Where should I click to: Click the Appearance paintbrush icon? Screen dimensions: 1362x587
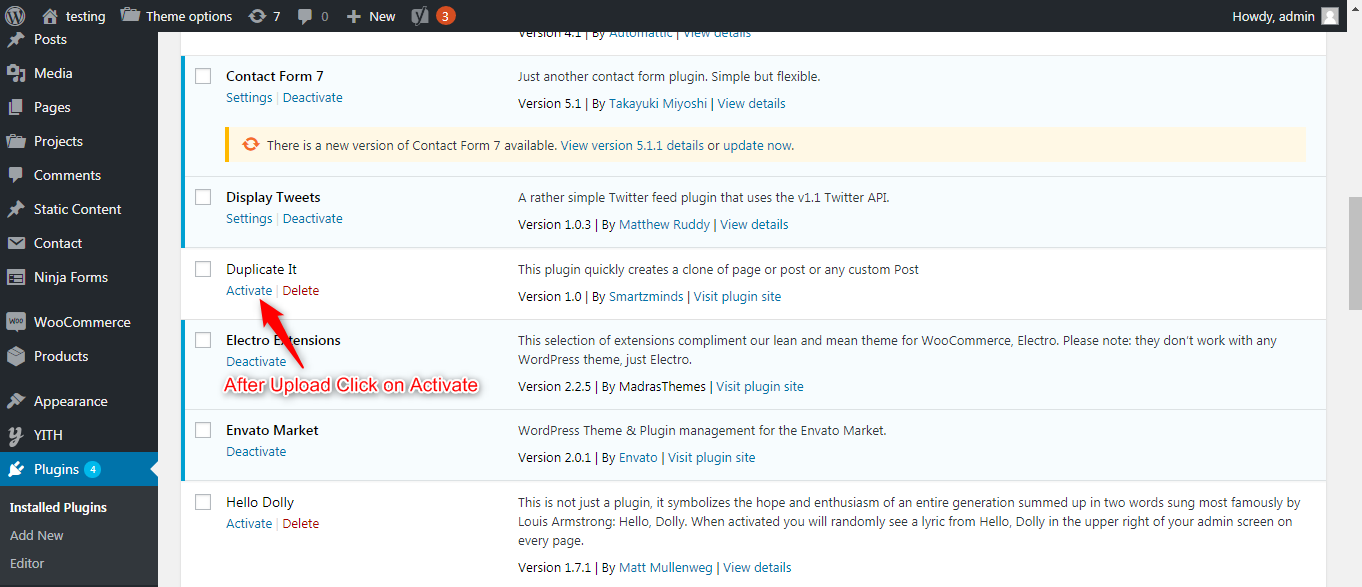(x=16, y=401)
